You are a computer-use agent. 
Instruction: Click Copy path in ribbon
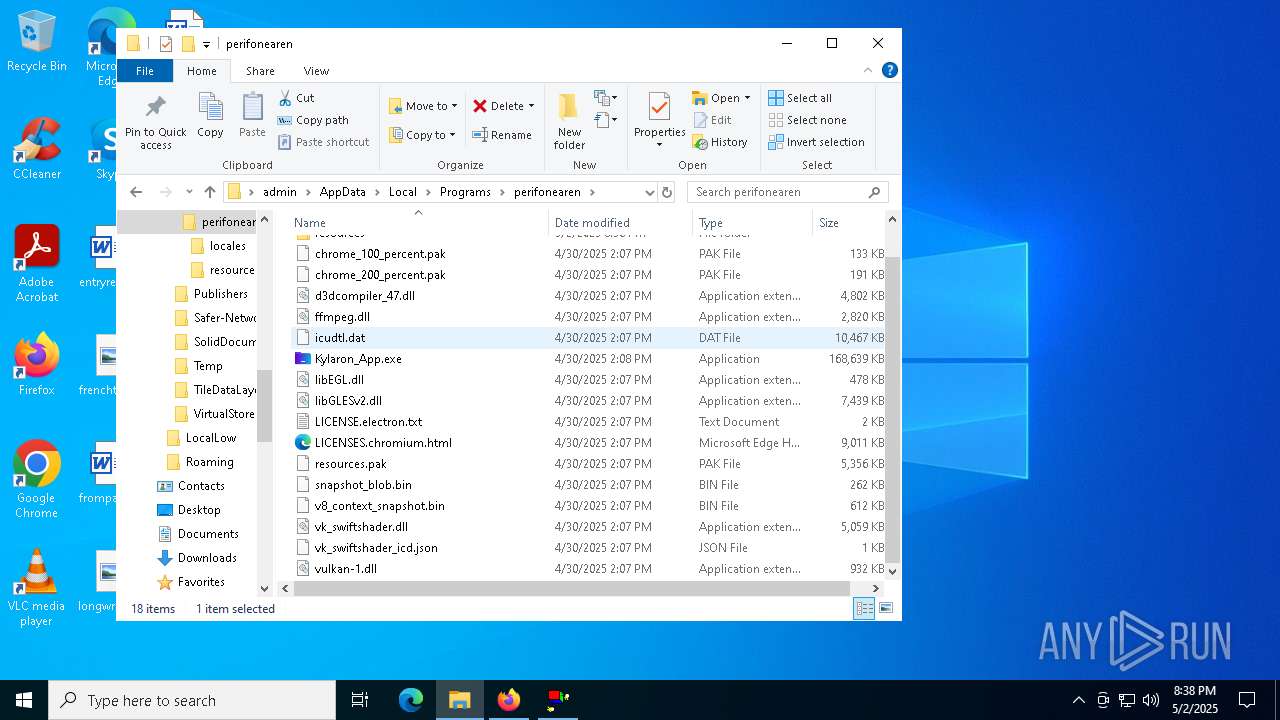click(x=313, y=120)
